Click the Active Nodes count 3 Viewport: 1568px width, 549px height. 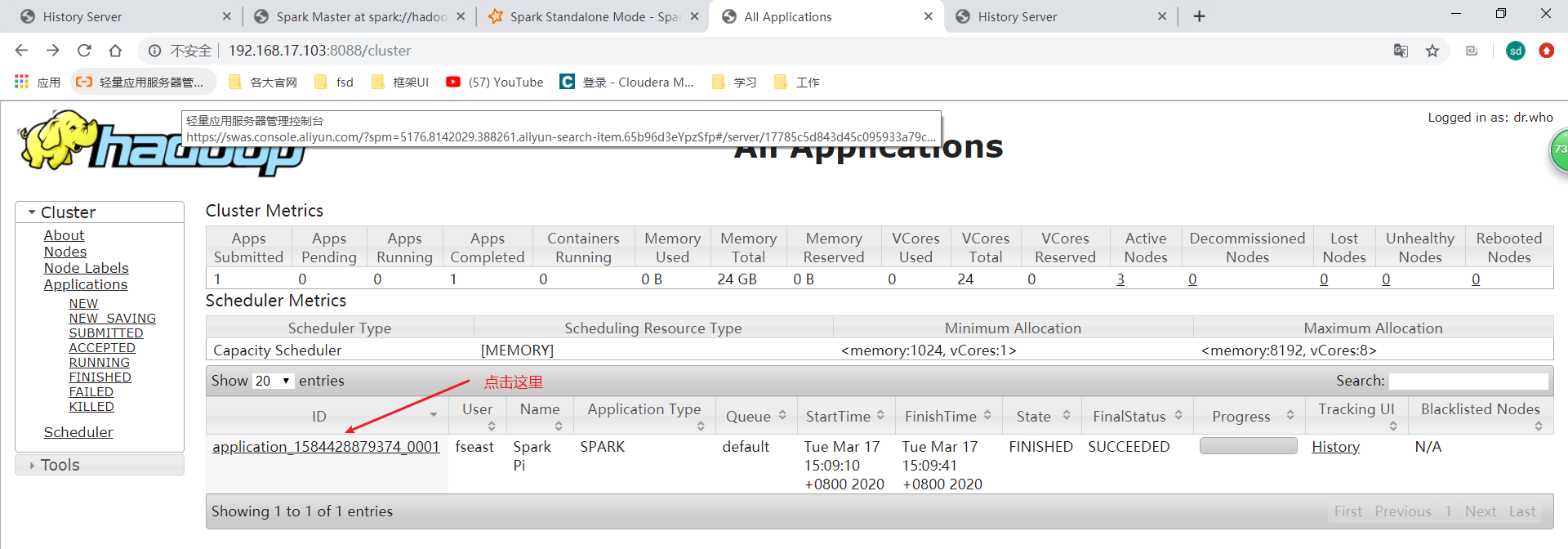coord(1120,279)
